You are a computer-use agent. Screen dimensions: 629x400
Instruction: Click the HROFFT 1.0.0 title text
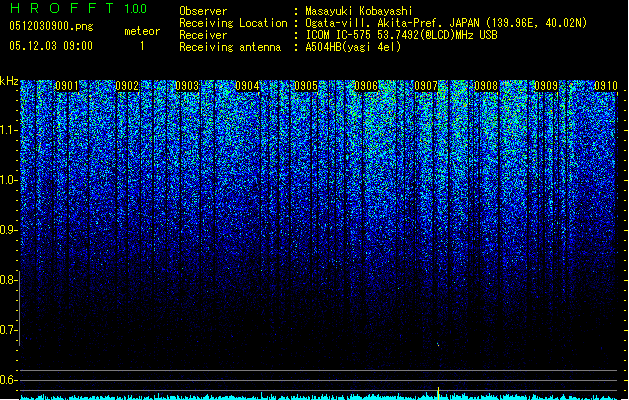point(79,8)
